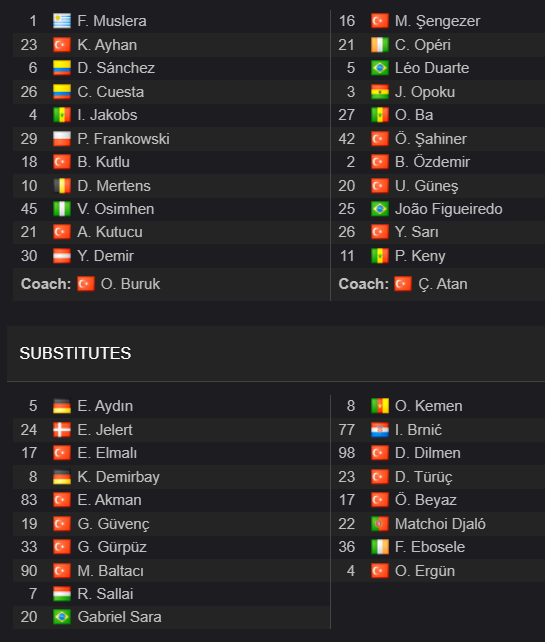Select João Figueiredo in the lineup
This screenshot has height=642, width=545.
tap(448, 209)
